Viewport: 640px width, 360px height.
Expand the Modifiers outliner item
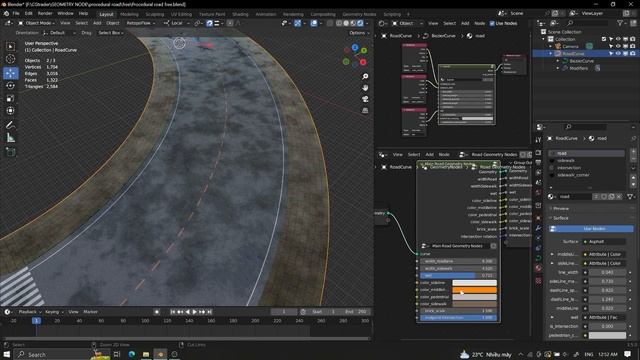pyautogui.click(x=558, y=68)
